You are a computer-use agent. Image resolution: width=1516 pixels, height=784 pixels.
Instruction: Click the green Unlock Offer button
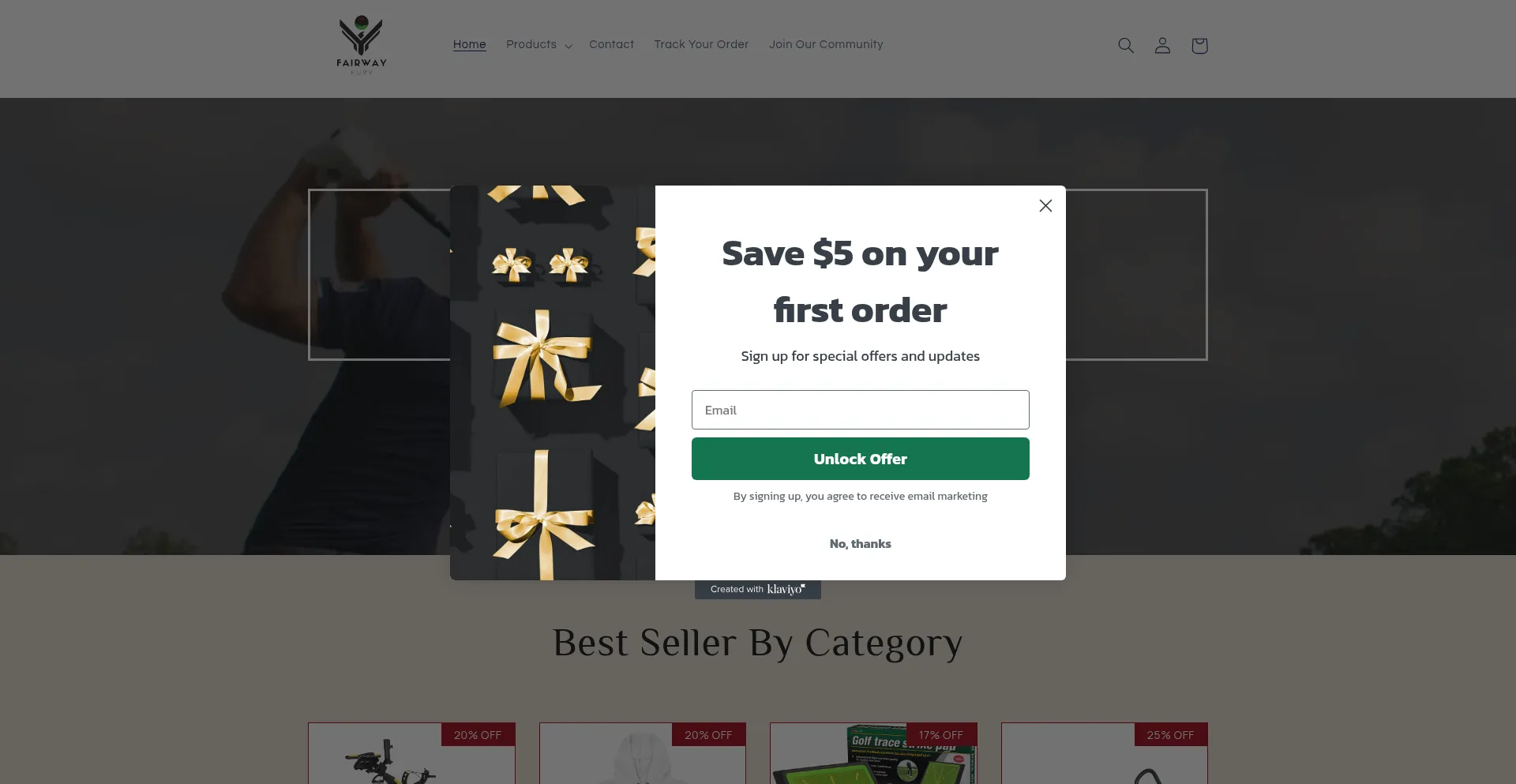861,459
